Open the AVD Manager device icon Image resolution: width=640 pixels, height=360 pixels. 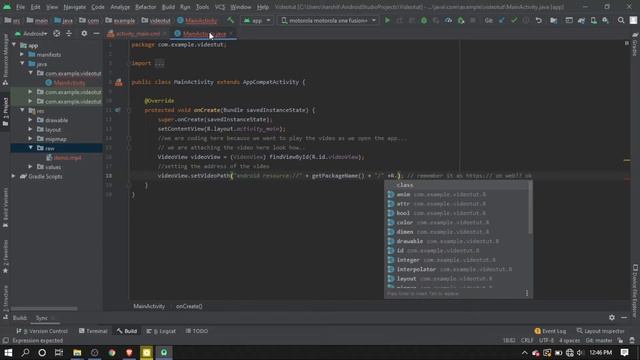(x=593, y=20)
